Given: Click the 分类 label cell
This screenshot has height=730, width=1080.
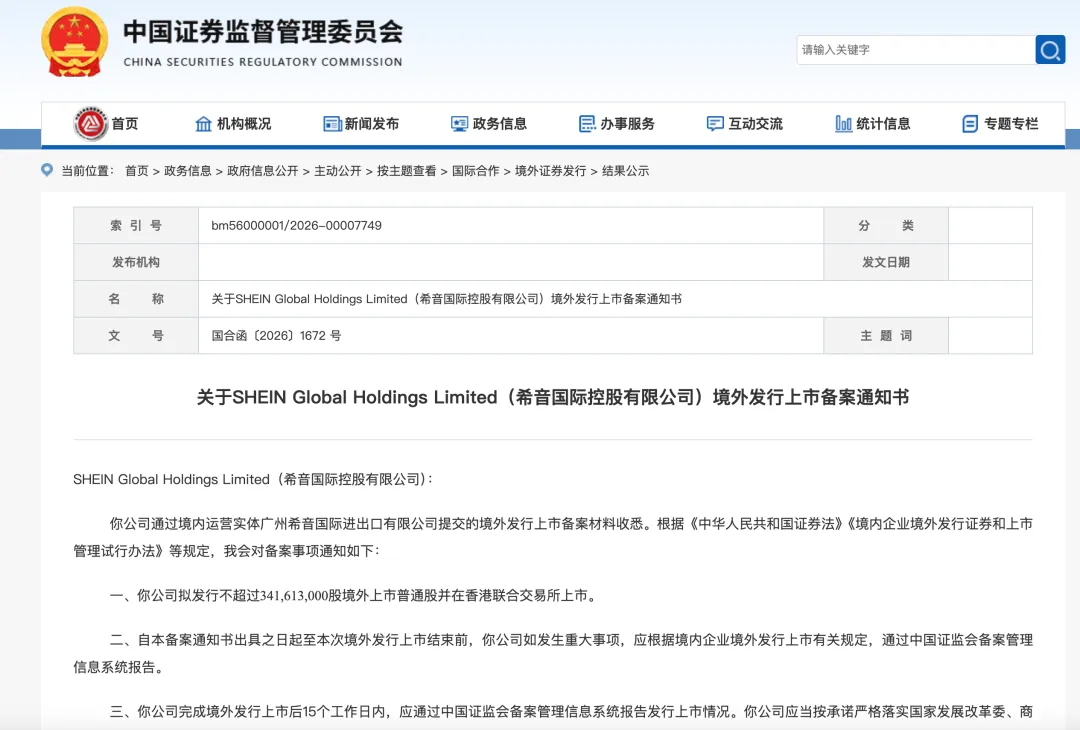Looking at the screenshot, I should (x=886, y=225).
